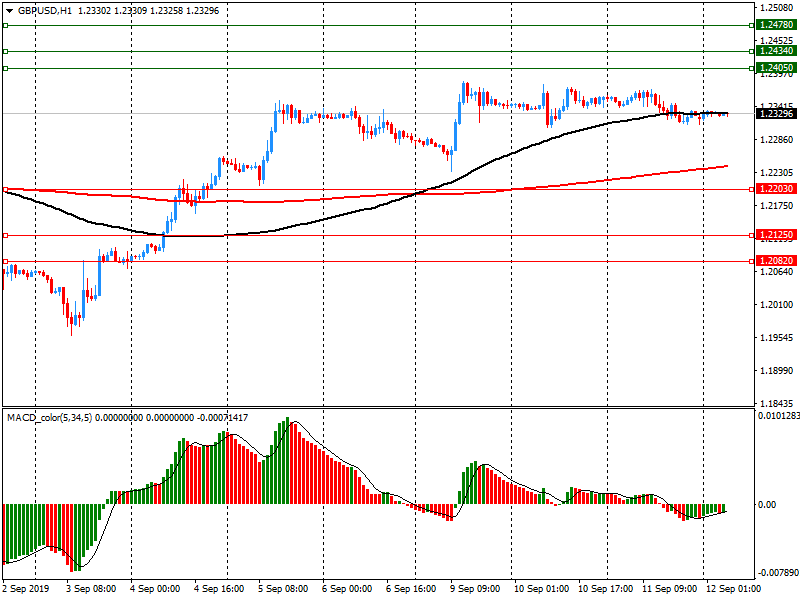The width and height of the screenshot is (800, 600).
Task: Select the 1.20820 red level label
Action: pos(776,261)
